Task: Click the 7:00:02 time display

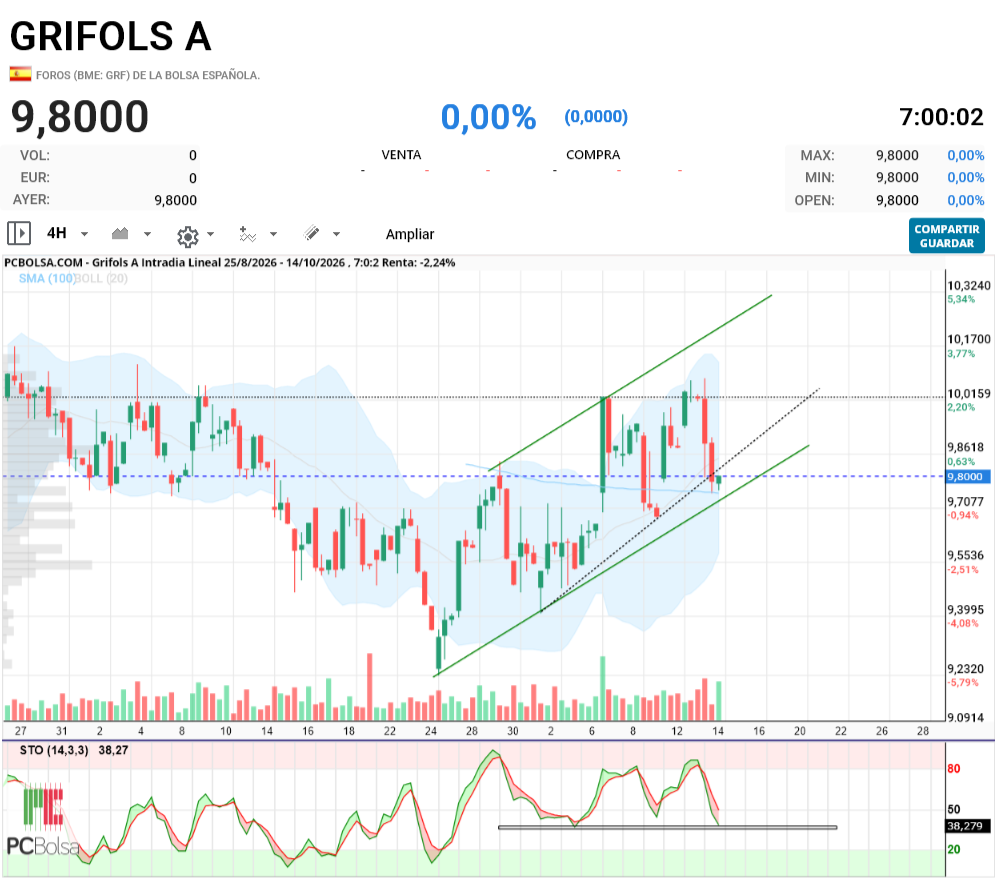Action: (x=941, y=117)
